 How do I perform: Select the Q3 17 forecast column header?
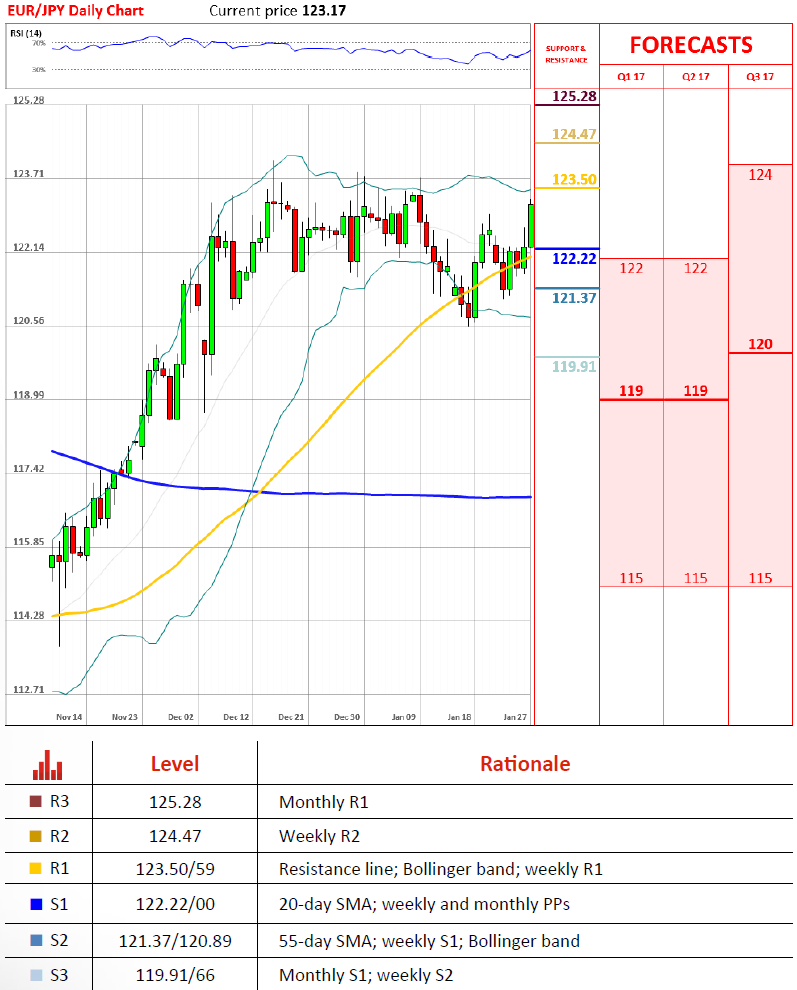[760, 76]
